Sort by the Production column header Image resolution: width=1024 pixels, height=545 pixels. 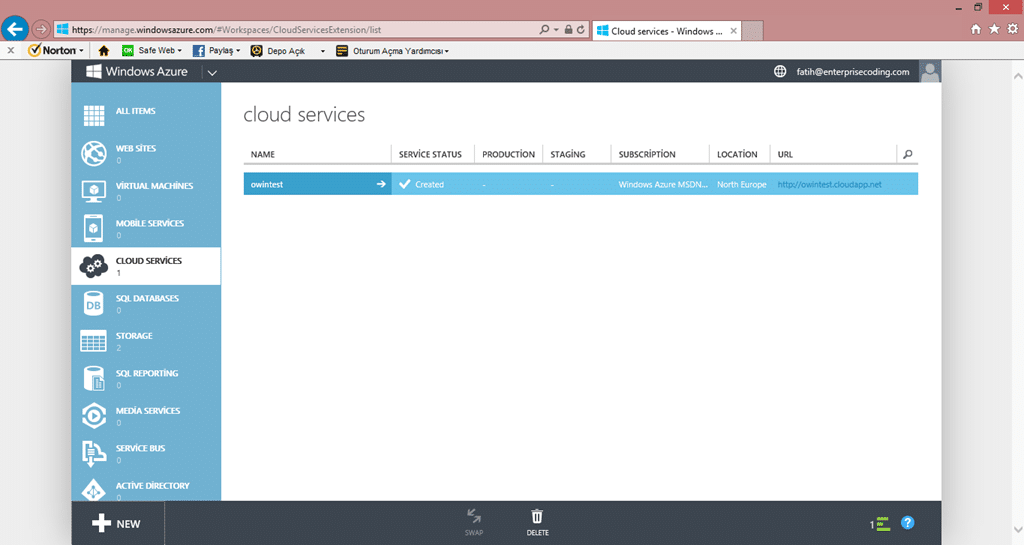click(508, 155)
